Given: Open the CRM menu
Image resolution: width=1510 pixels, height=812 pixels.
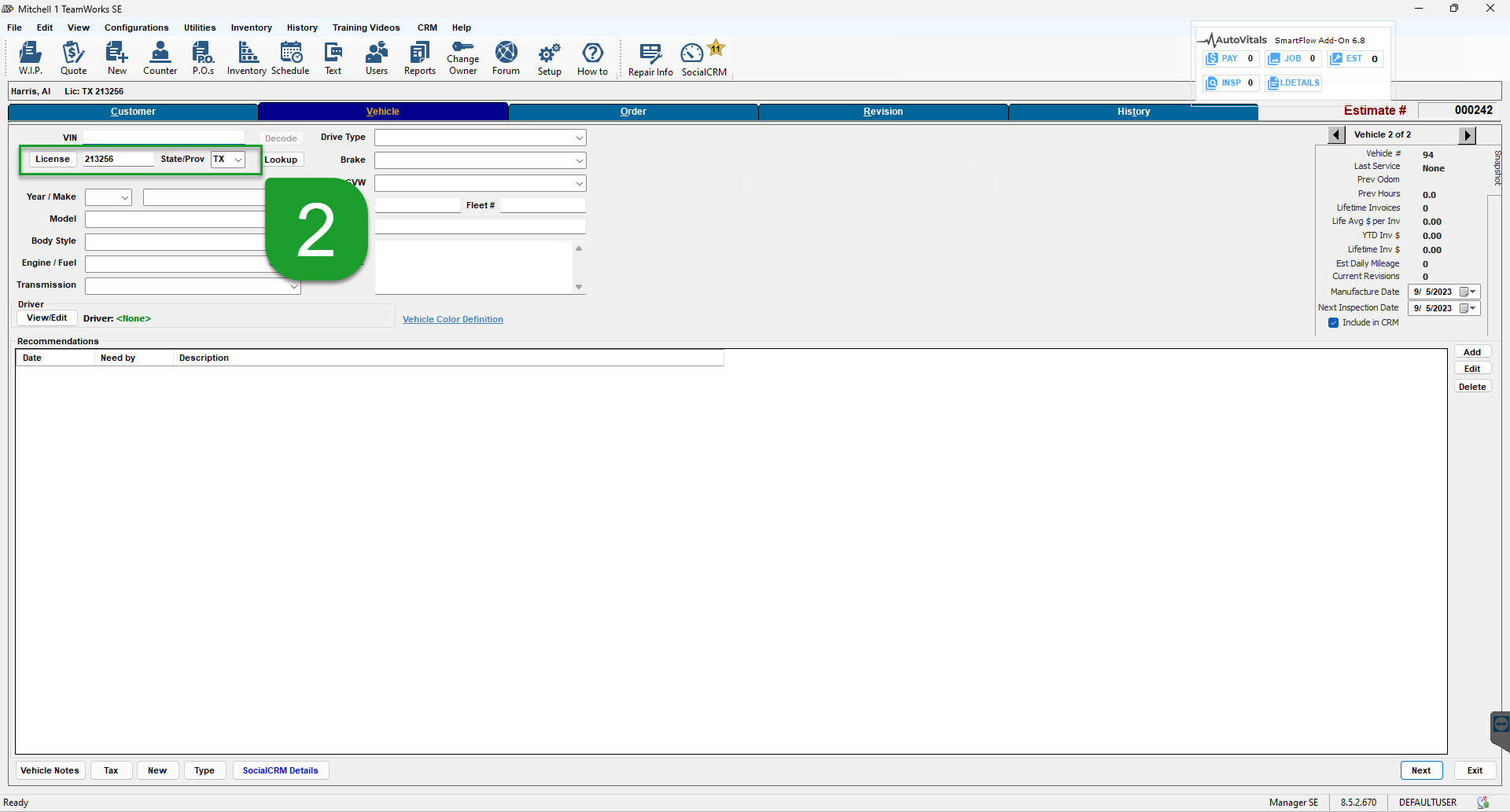Looking at the screenshot, I should (x=427, y=28).
